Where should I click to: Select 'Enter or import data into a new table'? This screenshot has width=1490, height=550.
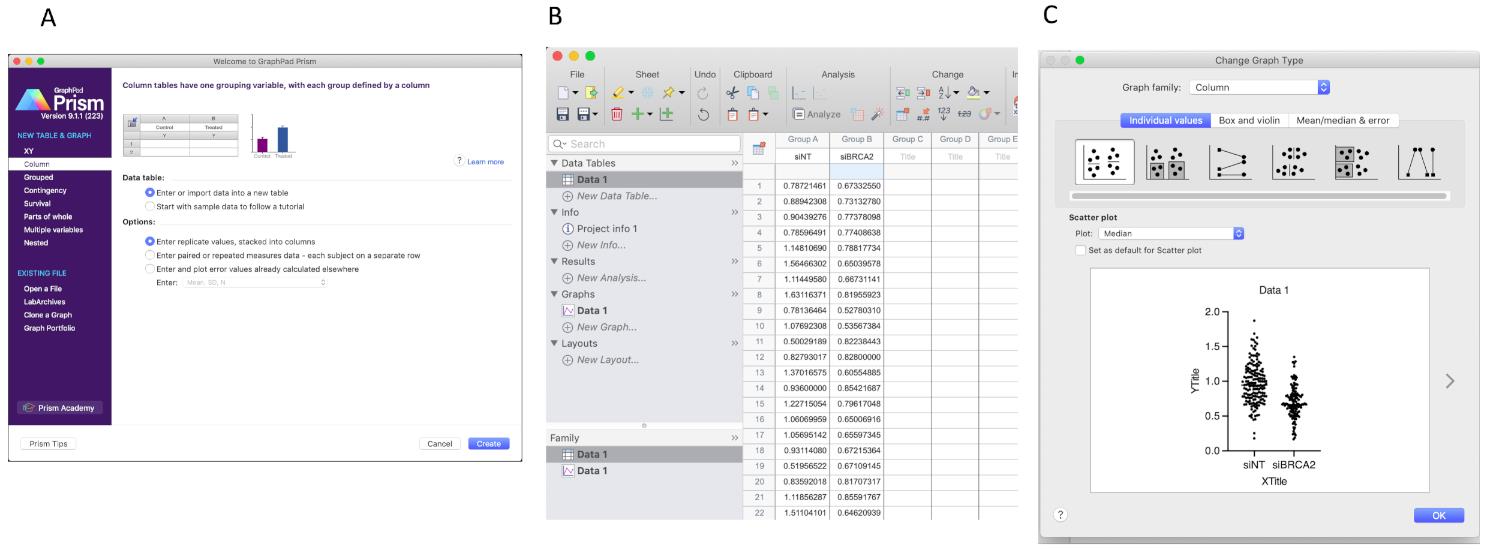pos(151,192)
